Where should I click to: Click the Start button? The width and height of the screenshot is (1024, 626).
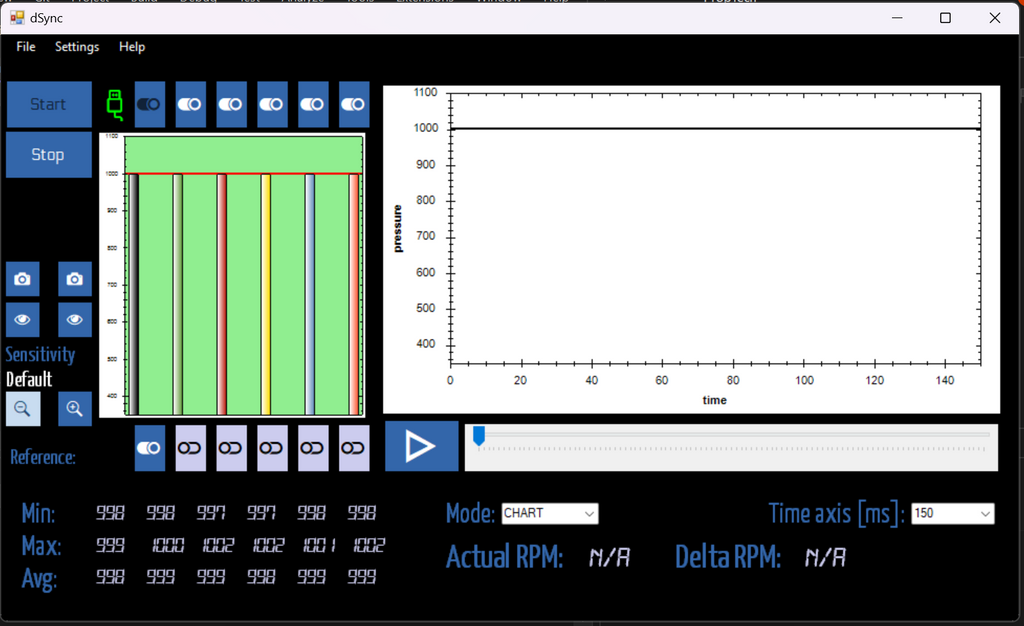pyautogui.click(x=48, y=104)
